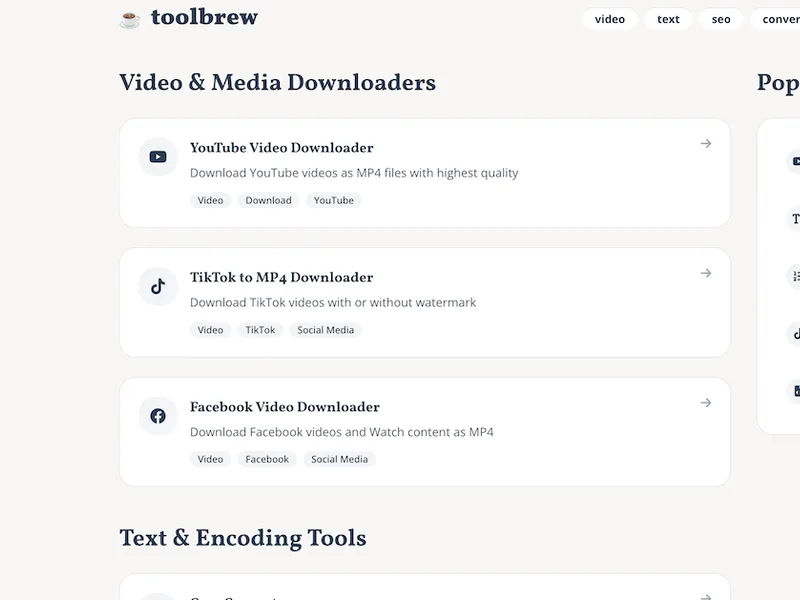Click the Download tag on YouTube card
The height and width of the screenshot is (600, 800).
point(268,201)
